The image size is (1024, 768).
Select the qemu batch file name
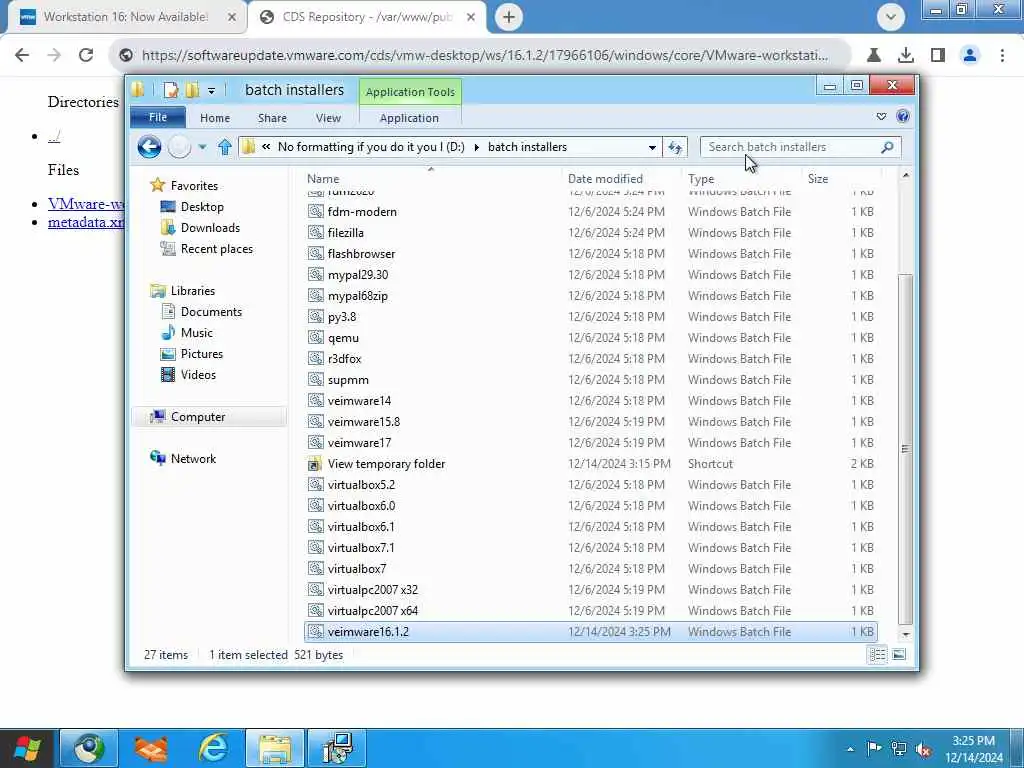click(344, 338)
